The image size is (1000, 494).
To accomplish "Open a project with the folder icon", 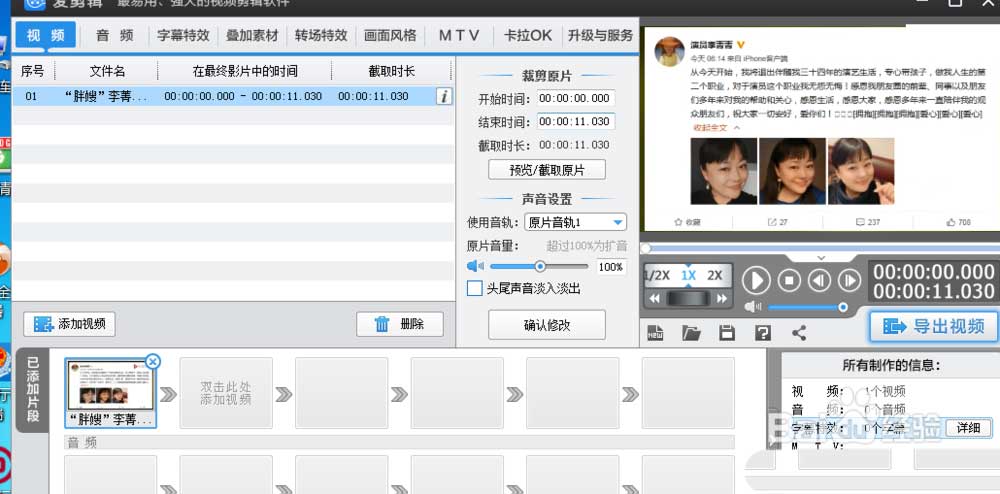I will [691, 332].
